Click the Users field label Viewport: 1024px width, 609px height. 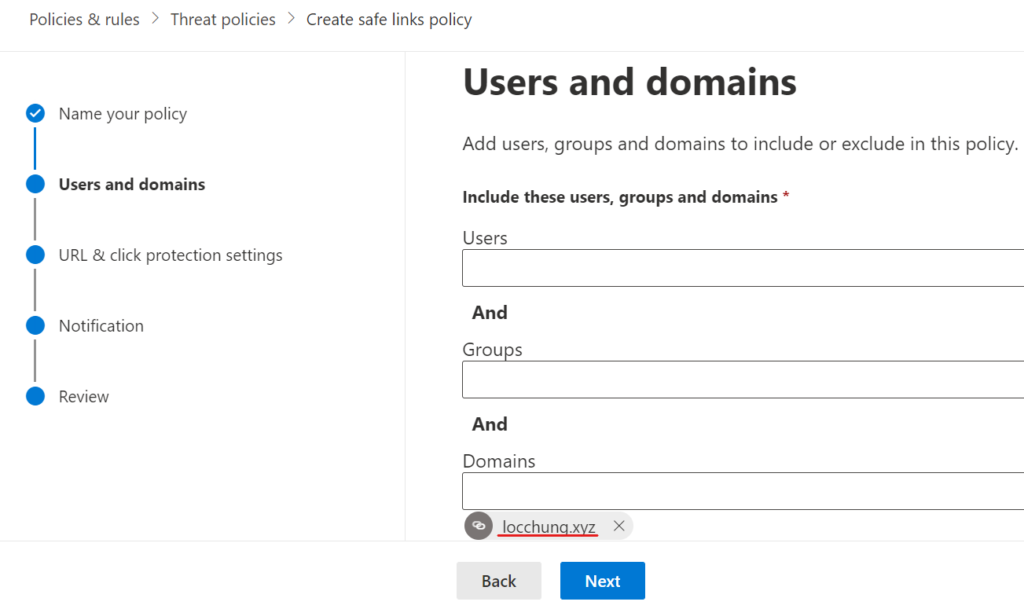pos(485,238)
